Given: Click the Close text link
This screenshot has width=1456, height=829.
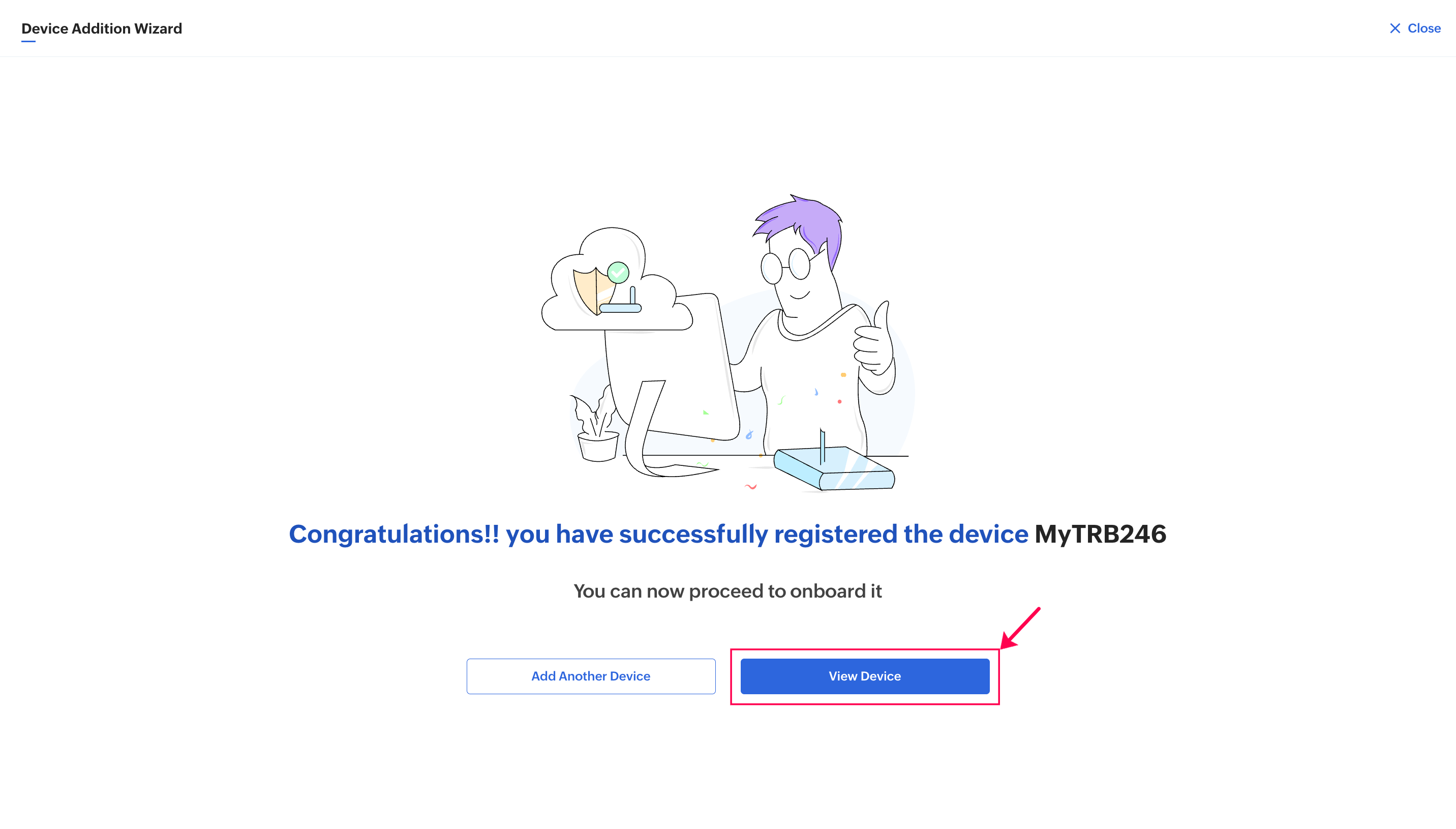Looking at the screenshot, I should (1423, 28).
